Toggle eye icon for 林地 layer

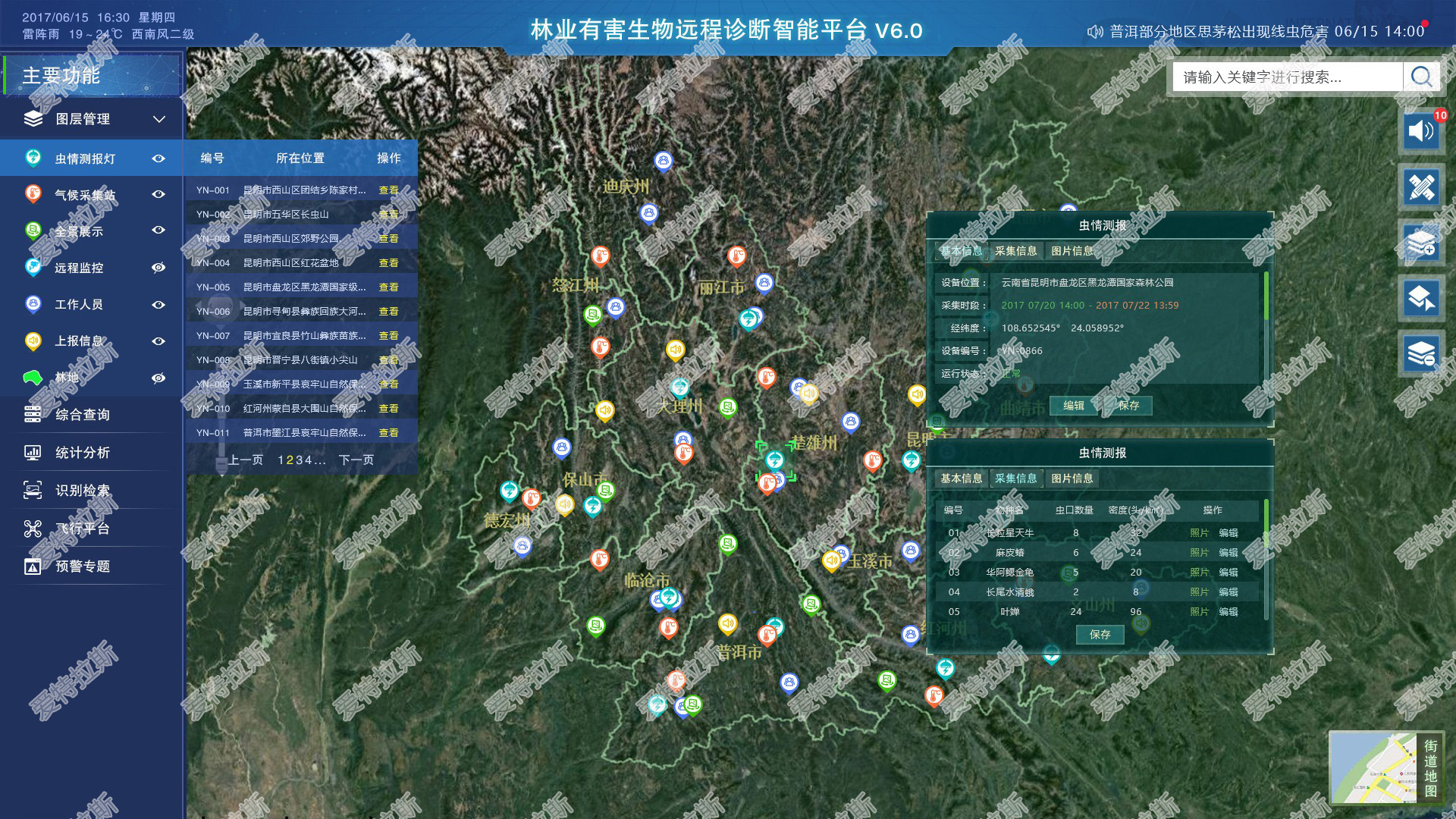158,378
